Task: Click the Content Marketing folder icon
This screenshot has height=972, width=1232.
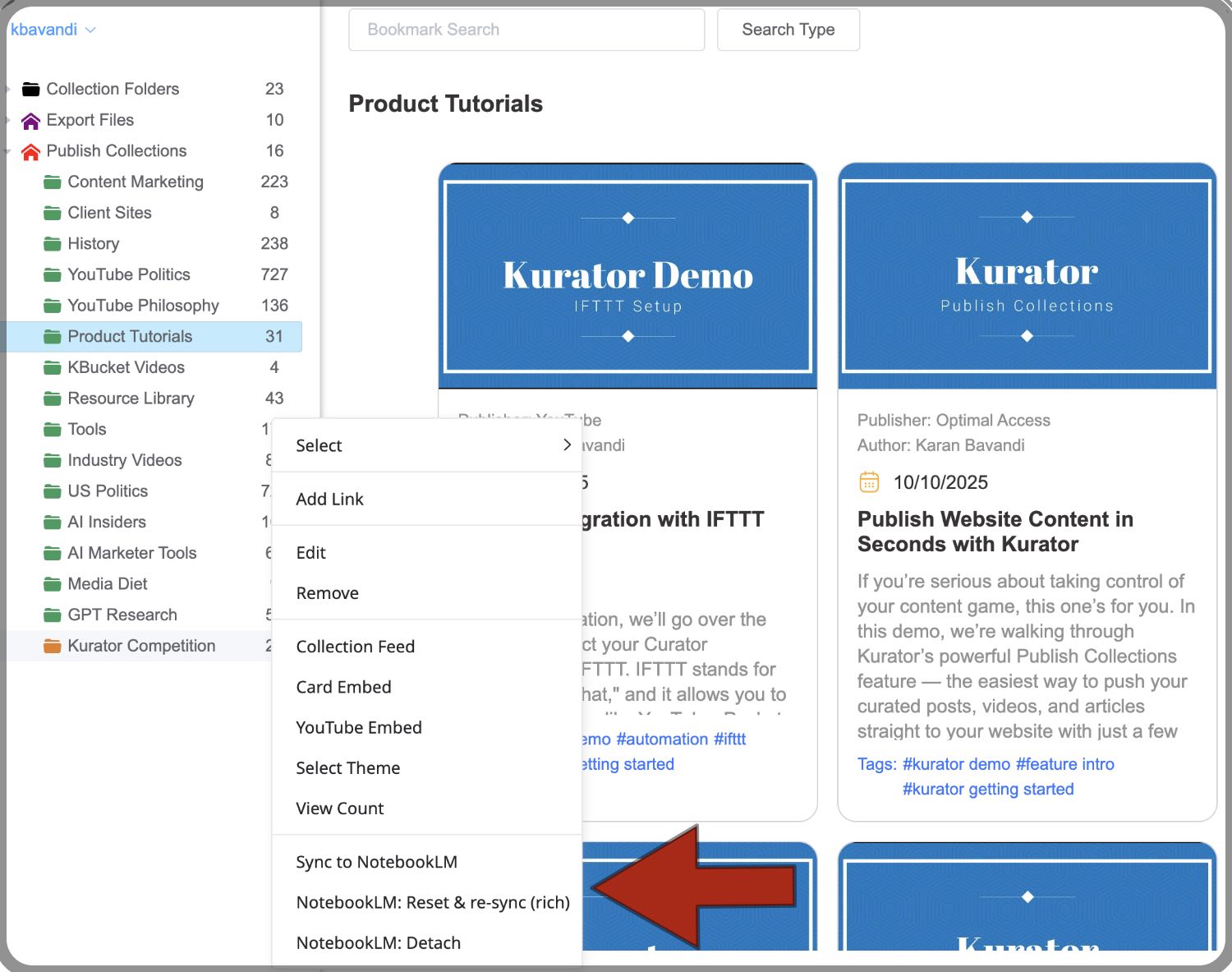Action: tap(53, 182)
